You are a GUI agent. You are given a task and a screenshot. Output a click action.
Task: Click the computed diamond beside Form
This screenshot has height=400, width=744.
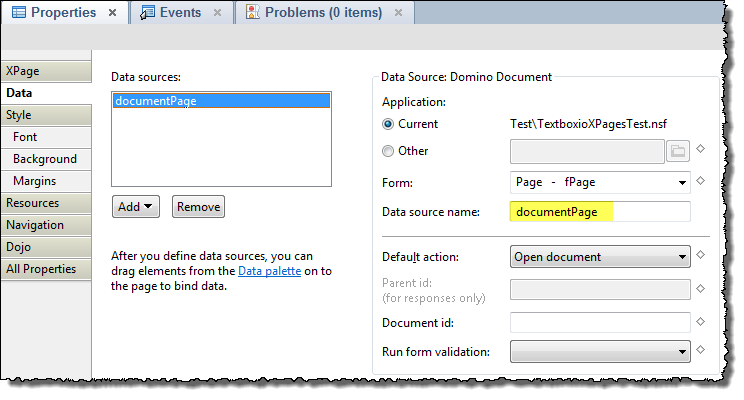[701, 181]
